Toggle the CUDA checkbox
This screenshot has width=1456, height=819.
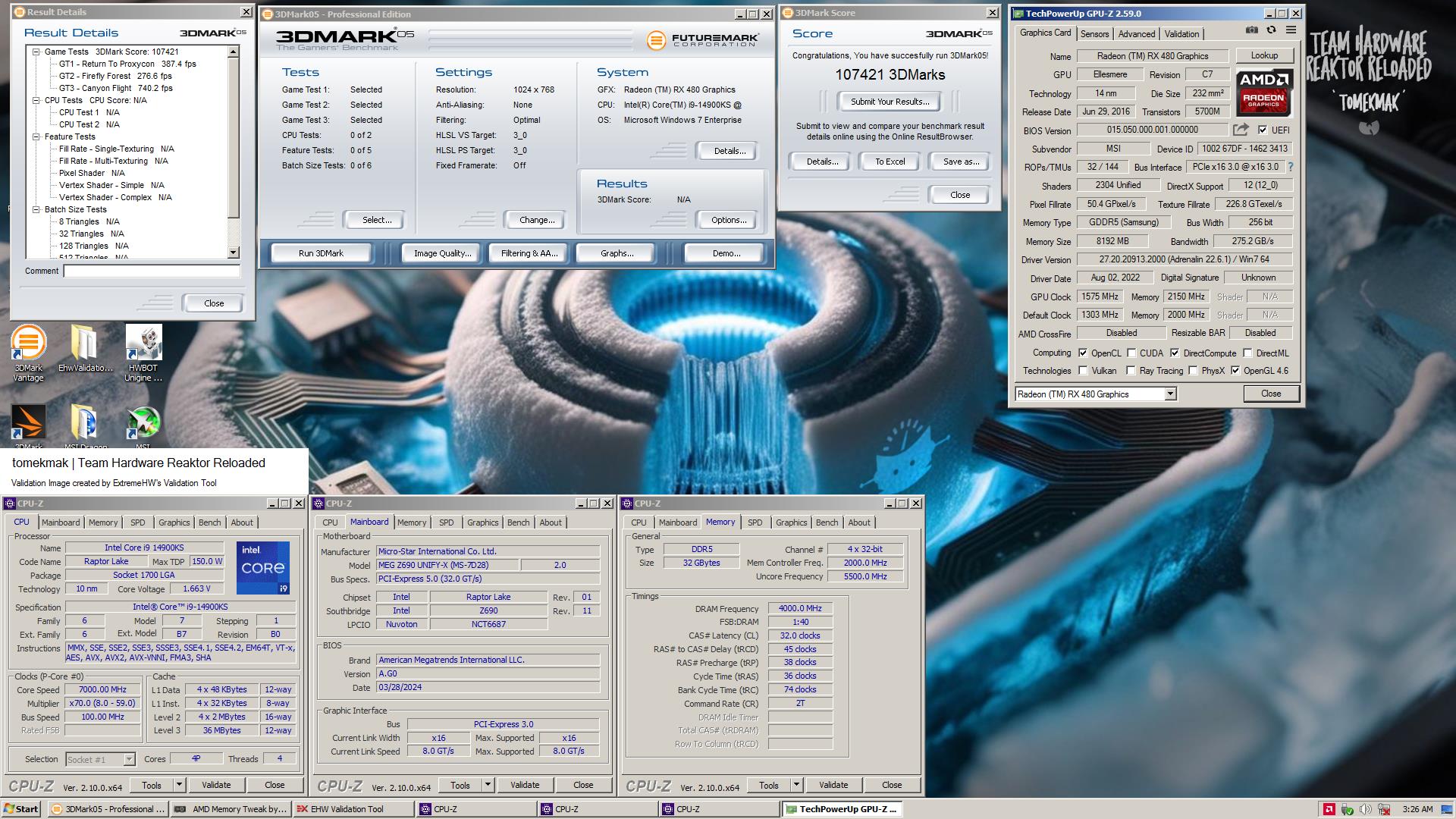click(x=1131, y=353)
